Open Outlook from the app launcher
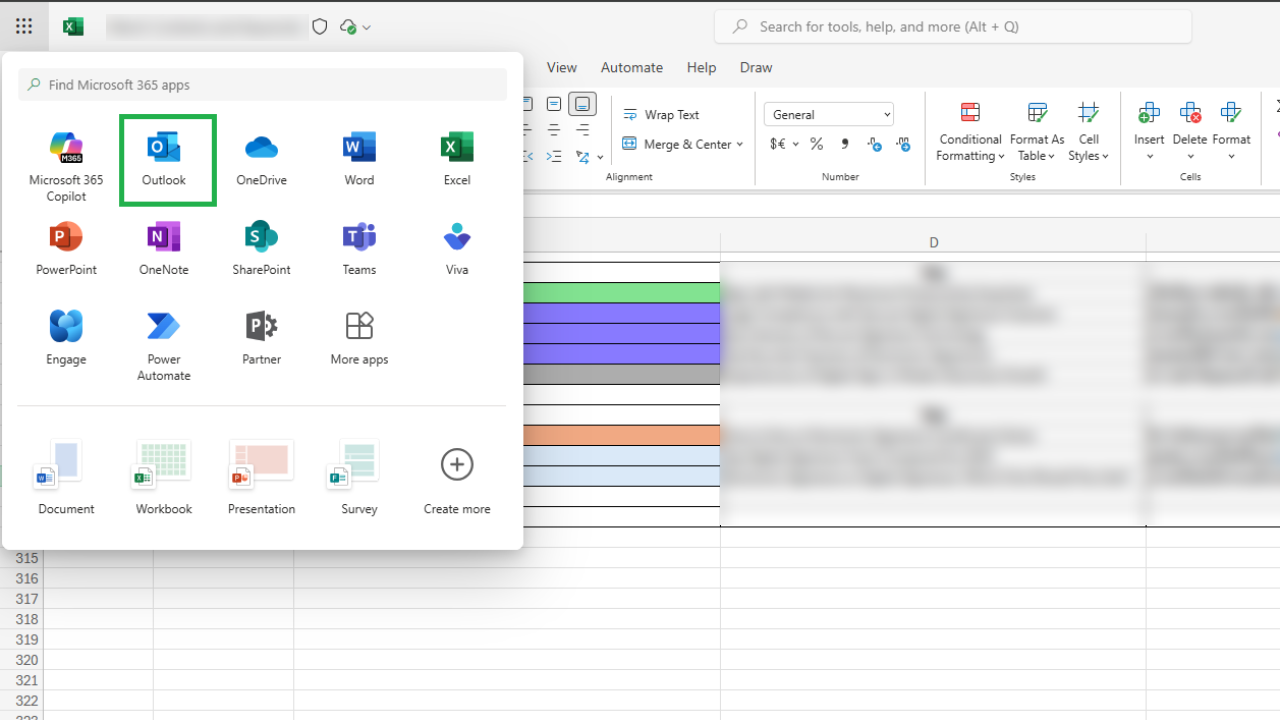This screenshot has width=1280, height=720. click(x=164, y=160)
